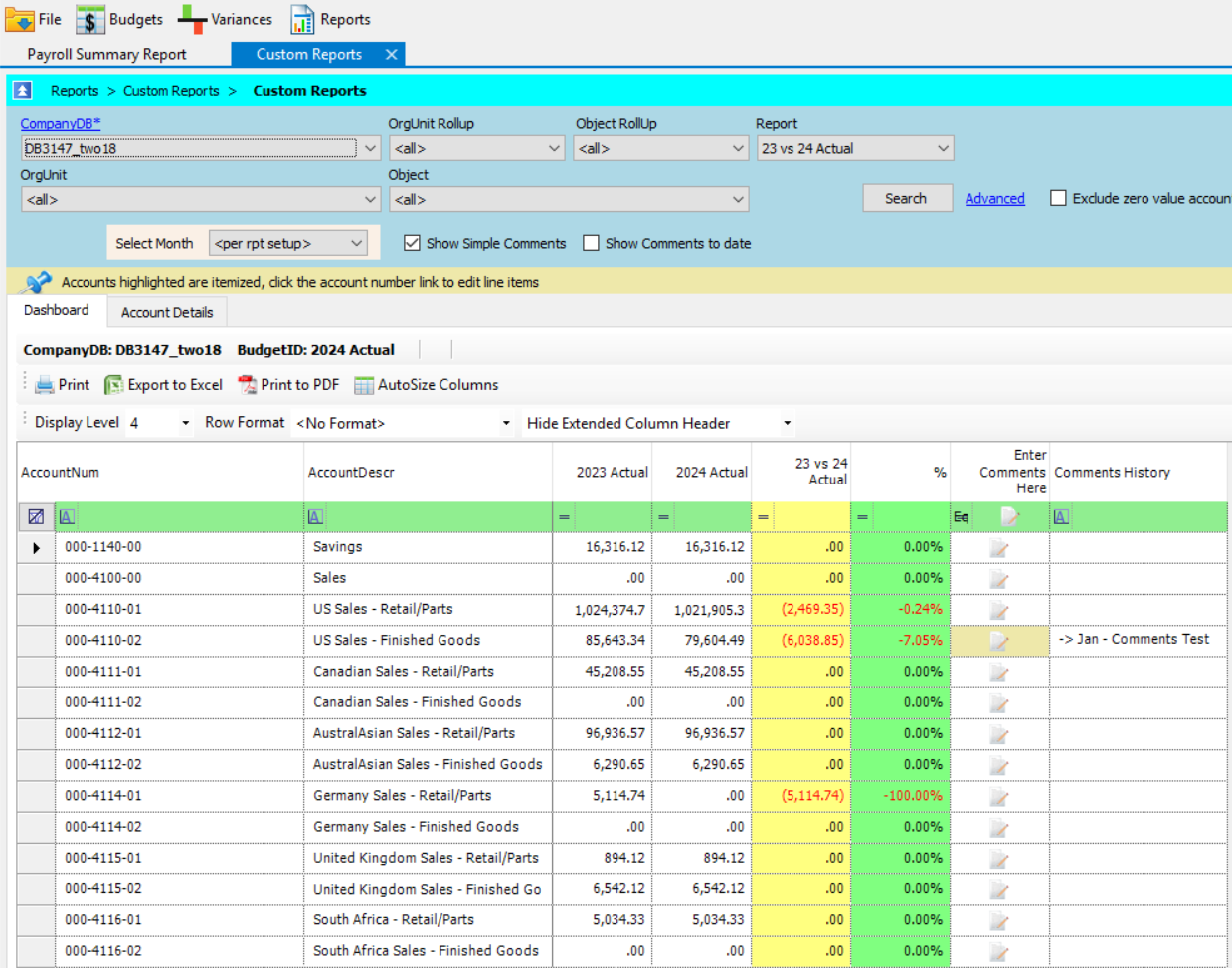Switch to Payroll Summary Report tab

(106, 54)
